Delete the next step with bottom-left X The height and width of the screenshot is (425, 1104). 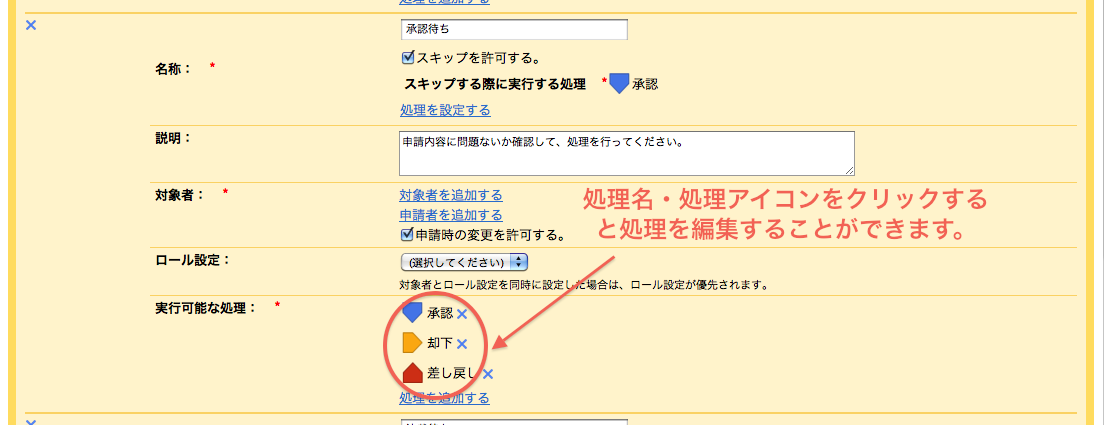coord(30,422)
